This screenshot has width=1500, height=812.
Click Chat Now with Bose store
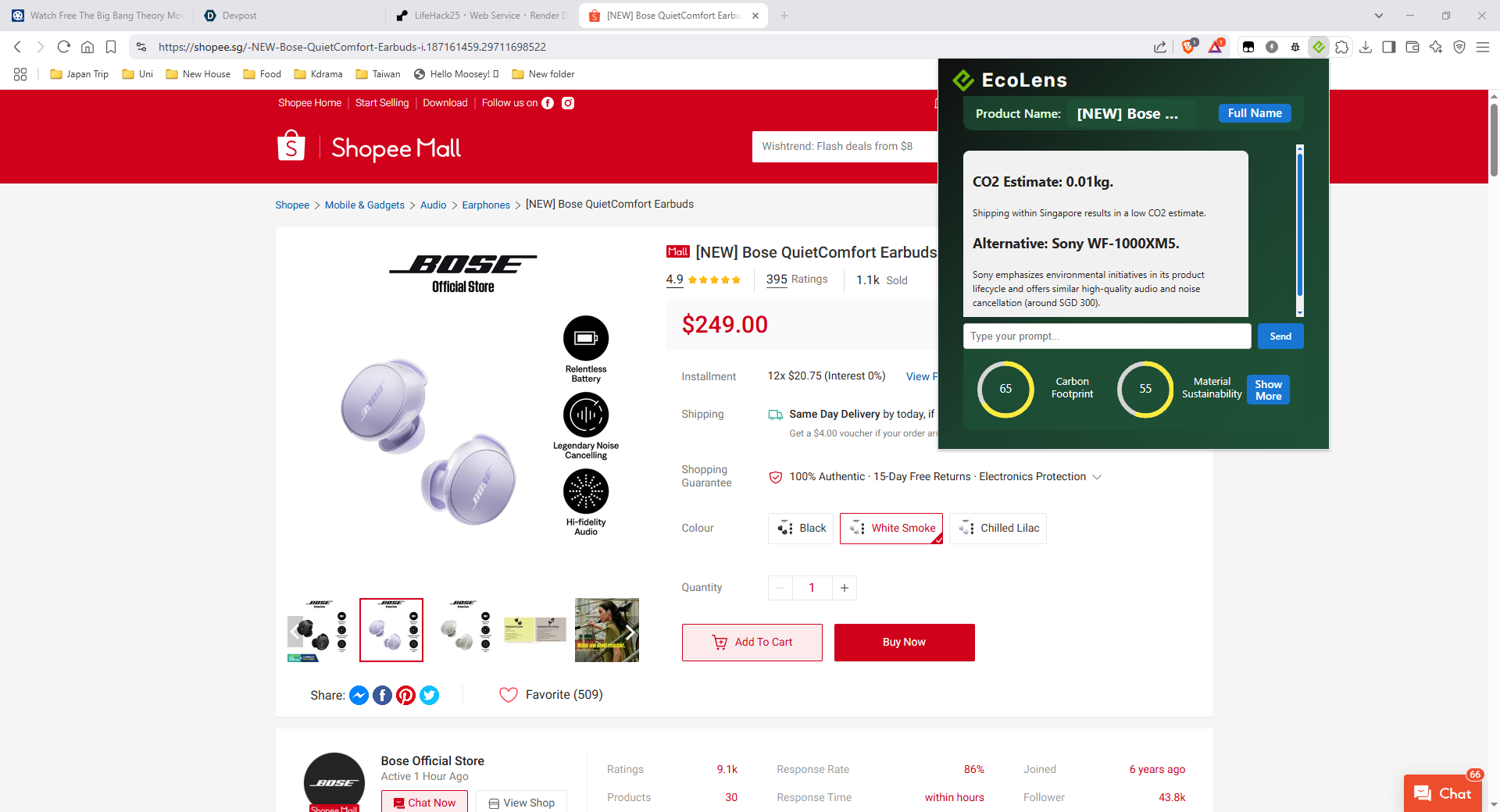(424, 802)
